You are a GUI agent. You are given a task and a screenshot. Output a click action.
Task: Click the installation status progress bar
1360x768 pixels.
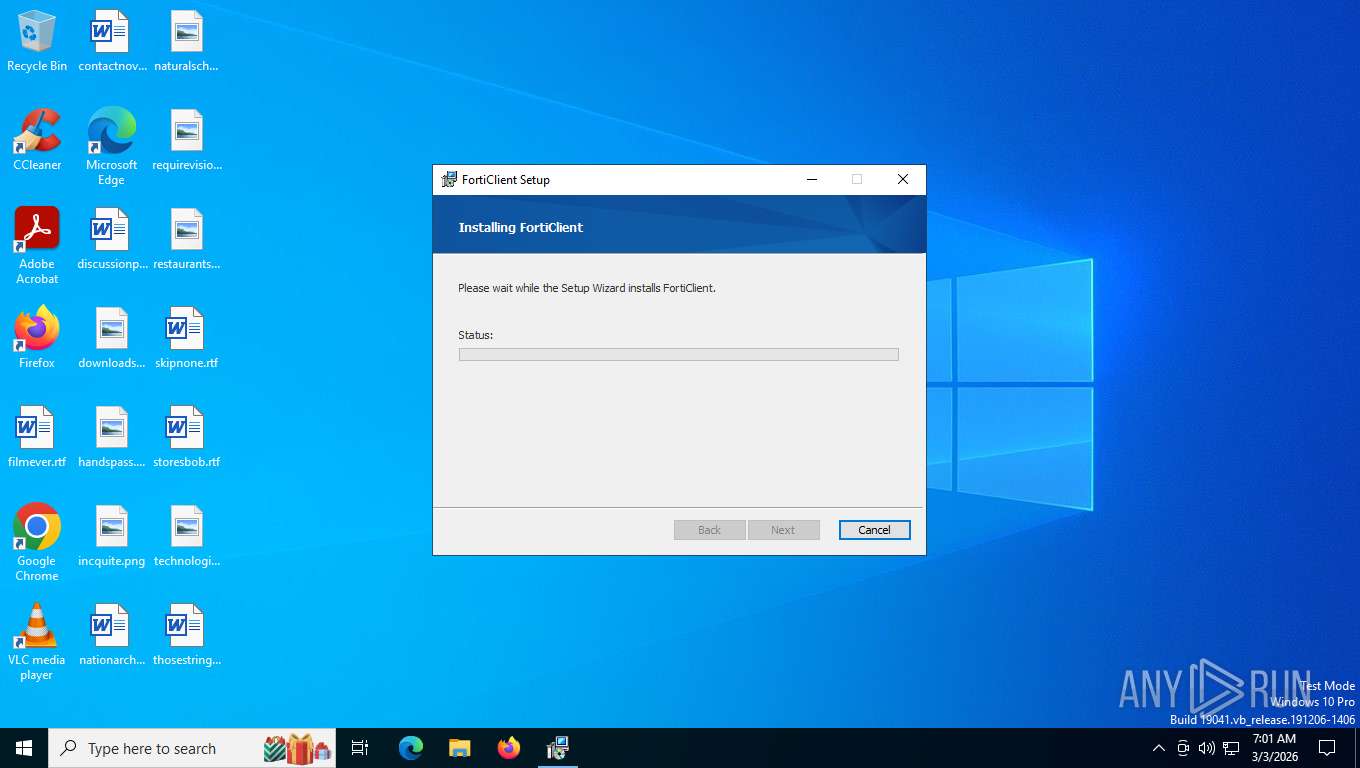(x=678, y=354)
